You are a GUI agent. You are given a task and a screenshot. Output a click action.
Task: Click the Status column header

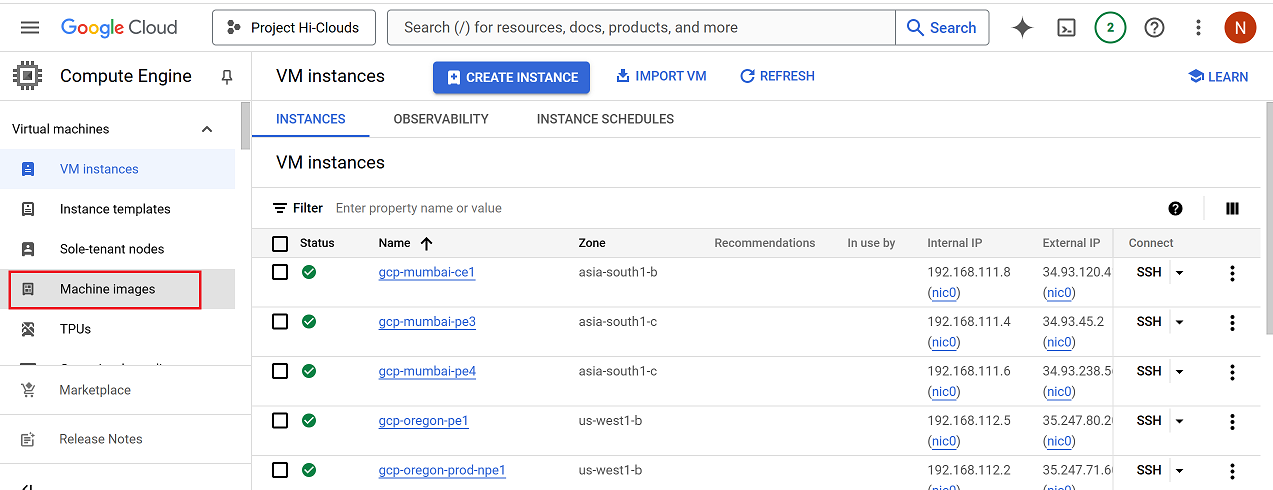click(317, 243)
